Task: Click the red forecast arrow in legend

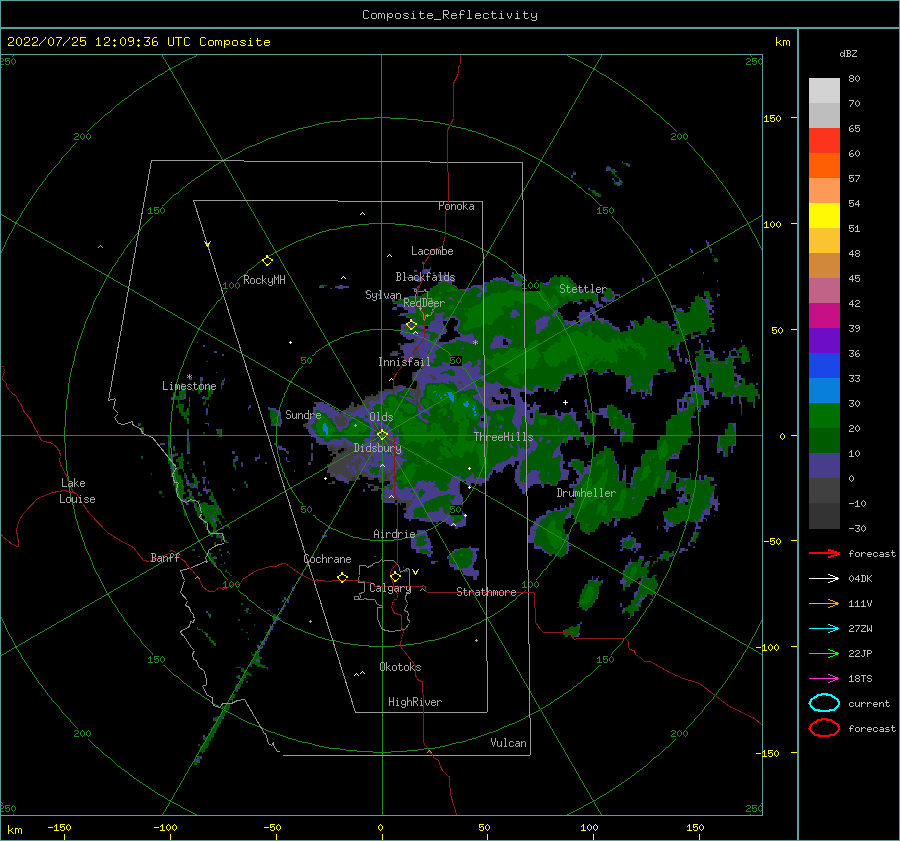Action: click(824, 553)
